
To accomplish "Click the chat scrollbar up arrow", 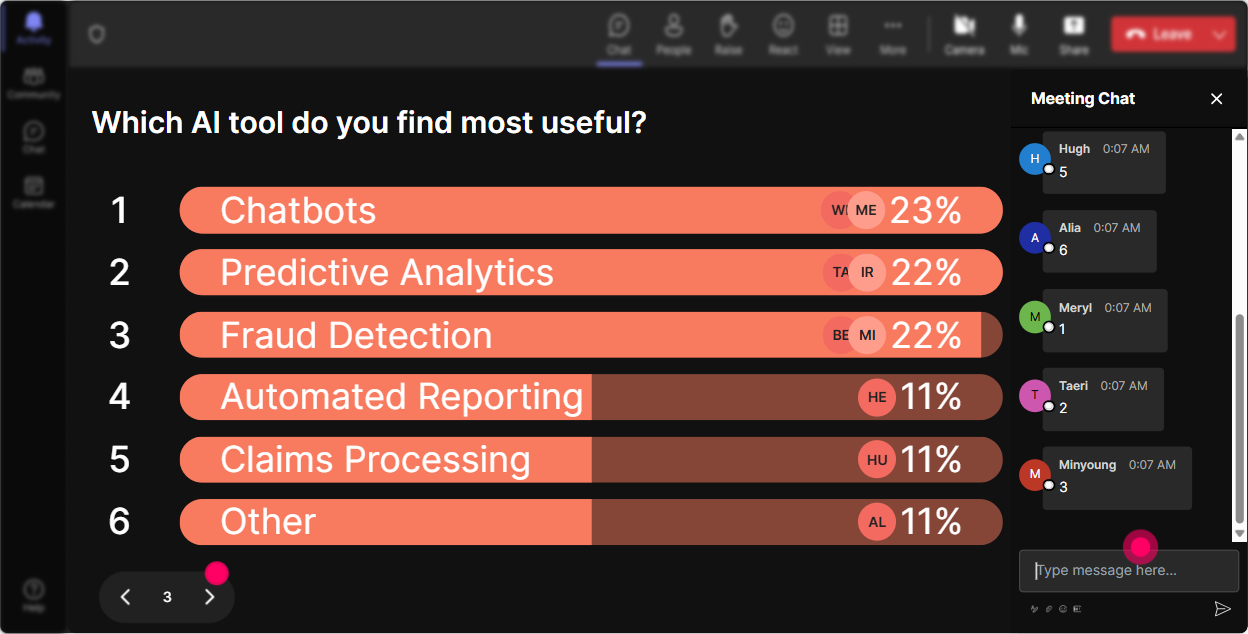I will click(1240, 136).
